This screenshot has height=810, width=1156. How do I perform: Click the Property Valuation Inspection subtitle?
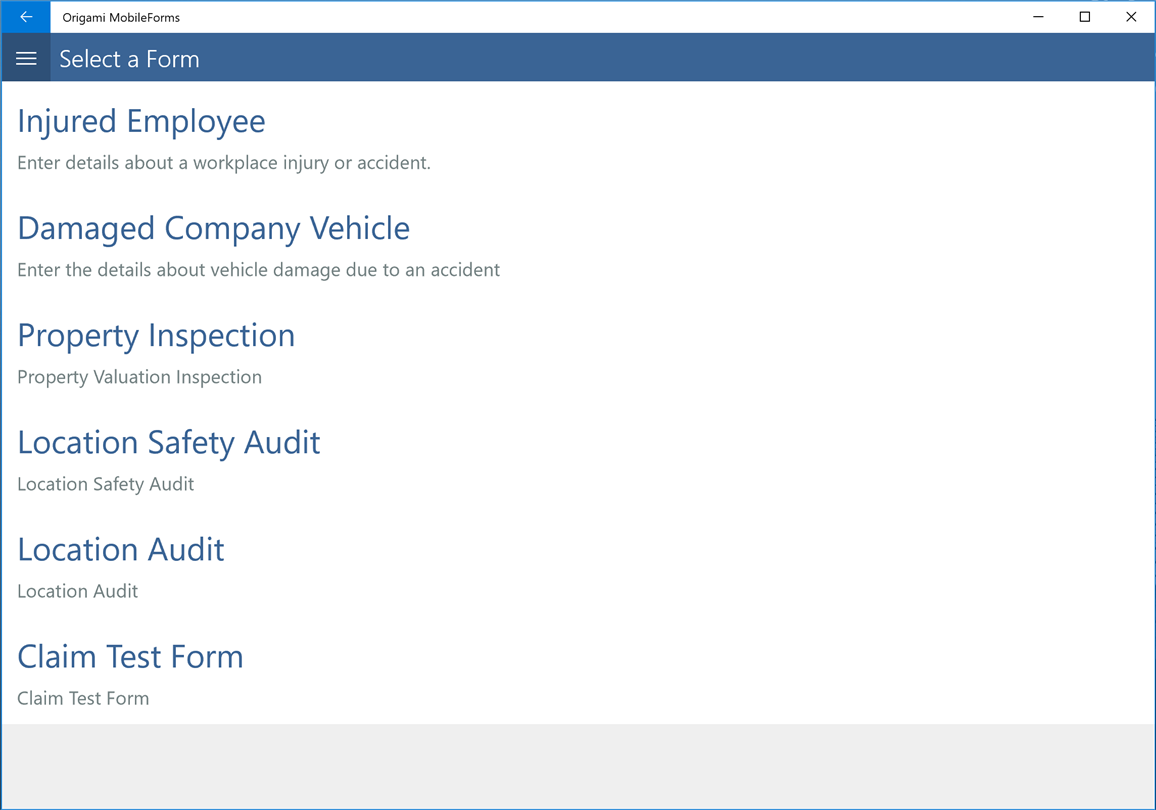[139, 377]
